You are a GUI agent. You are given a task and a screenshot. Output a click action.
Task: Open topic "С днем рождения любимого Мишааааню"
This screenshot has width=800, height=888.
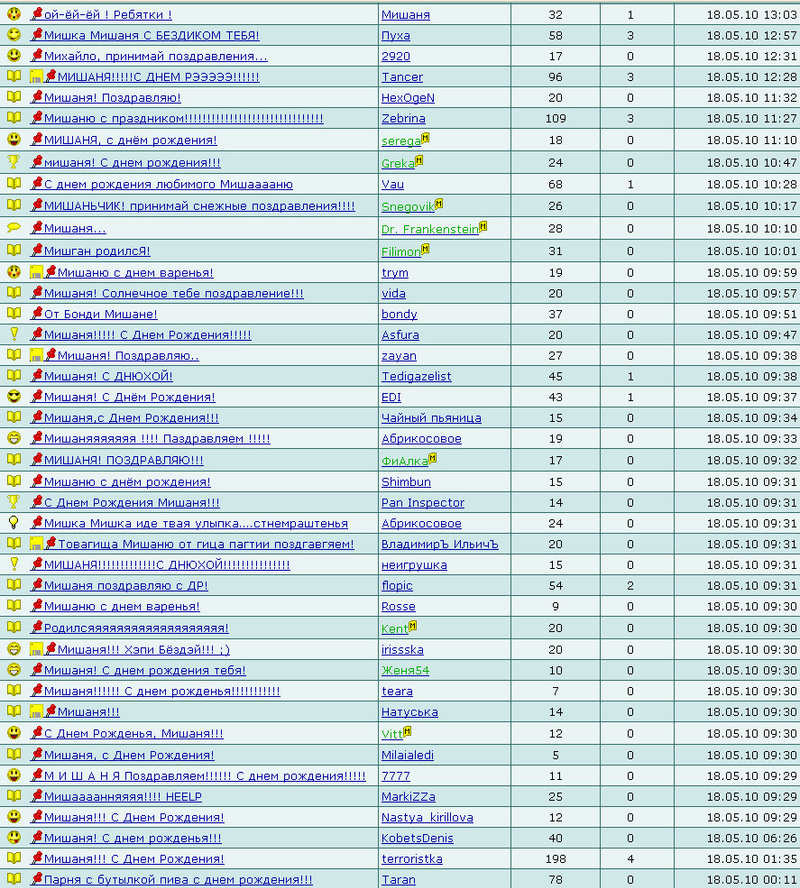[x=168, y=184]
